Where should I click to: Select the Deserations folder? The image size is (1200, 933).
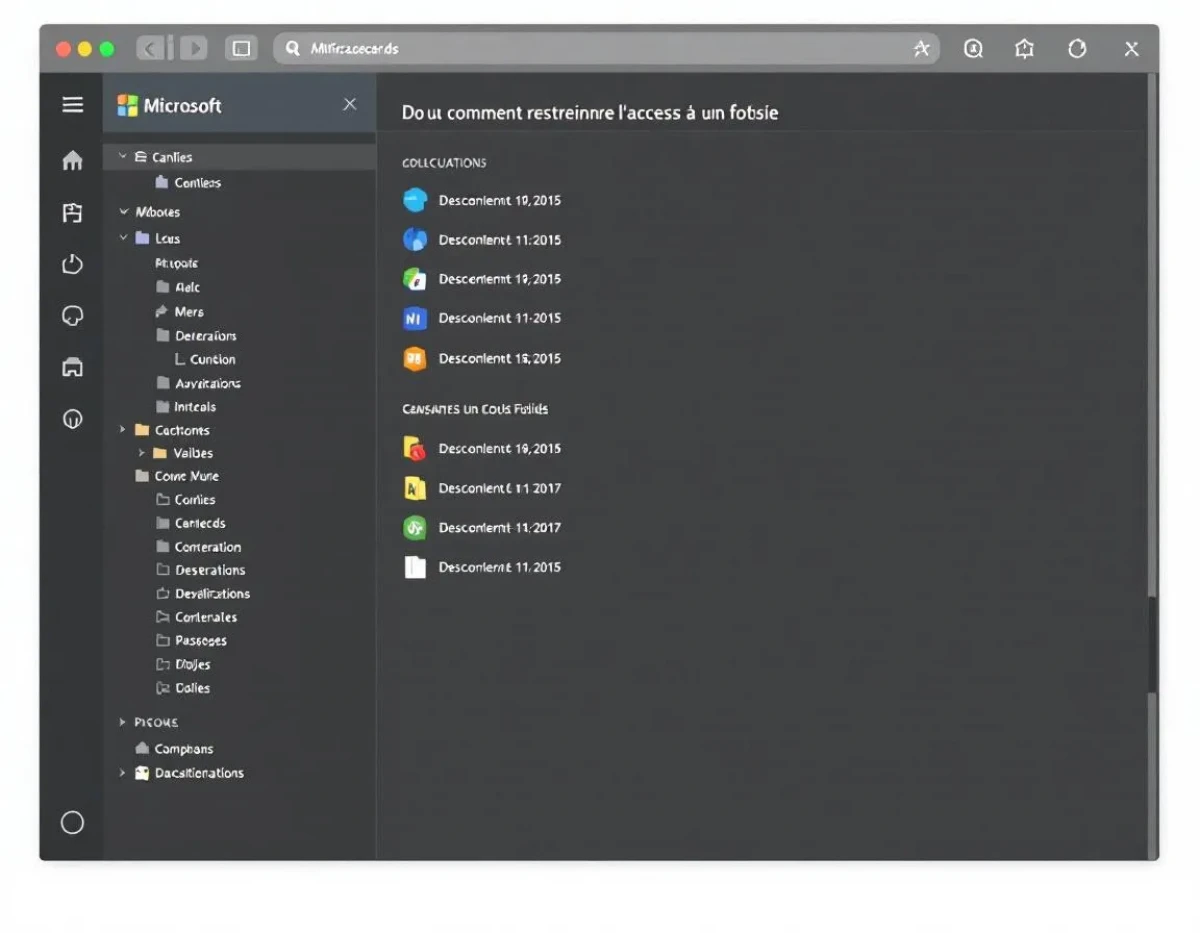tap(200, 570)
